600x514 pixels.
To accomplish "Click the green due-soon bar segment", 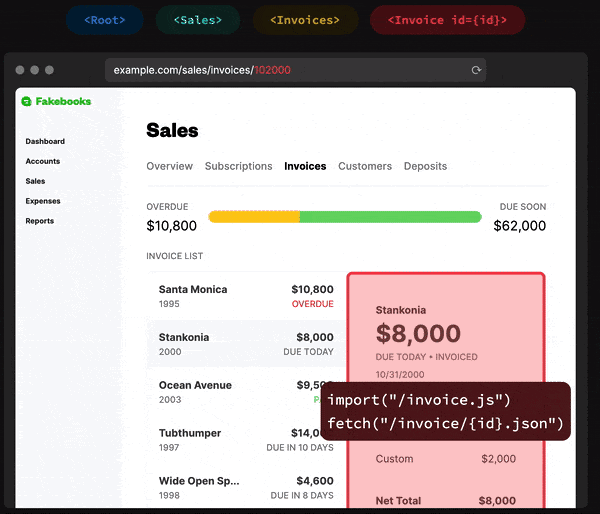I will pyautogui.click(x=391, y=217).
